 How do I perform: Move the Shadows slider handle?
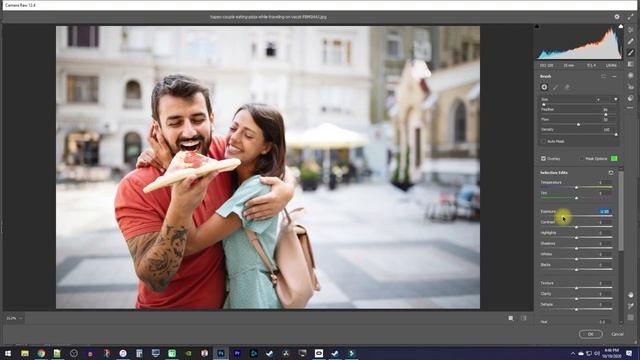(576, 248)
